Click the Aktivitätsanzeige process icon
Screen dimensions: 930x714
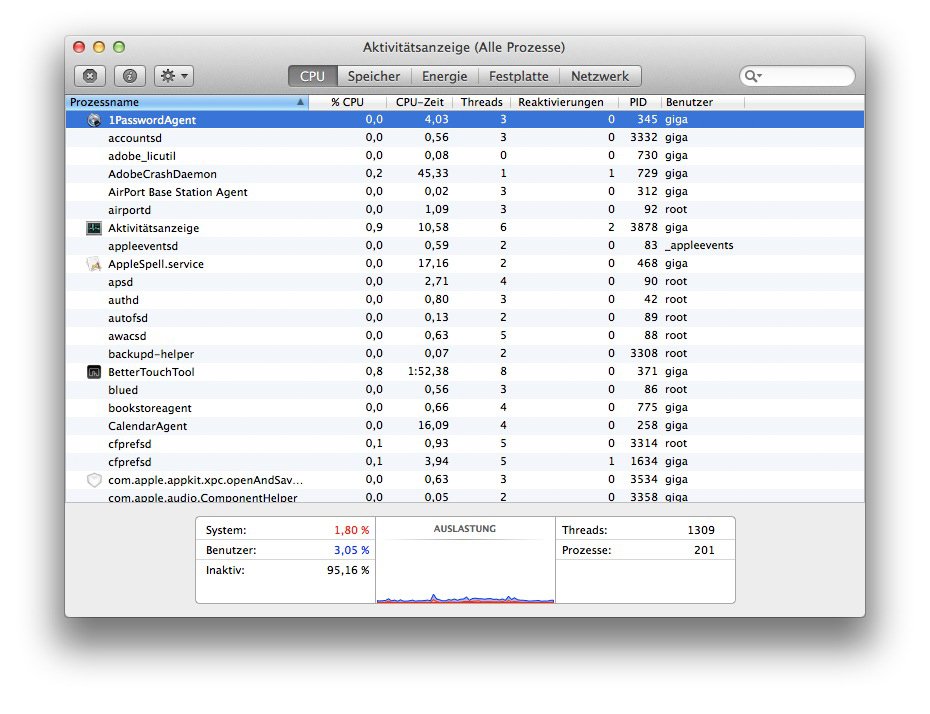tap(94, 228)
